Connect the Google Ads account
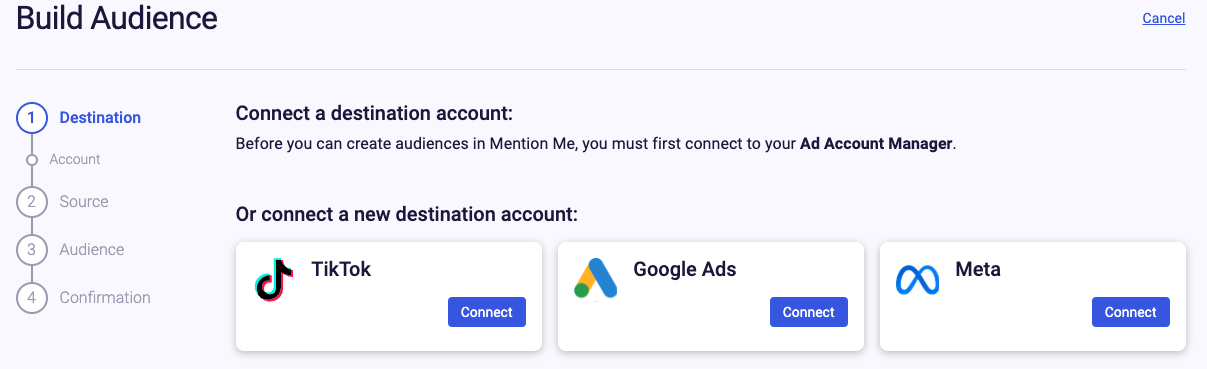Viewport: 1207px width, 369px height. click(x=809, y=312)
